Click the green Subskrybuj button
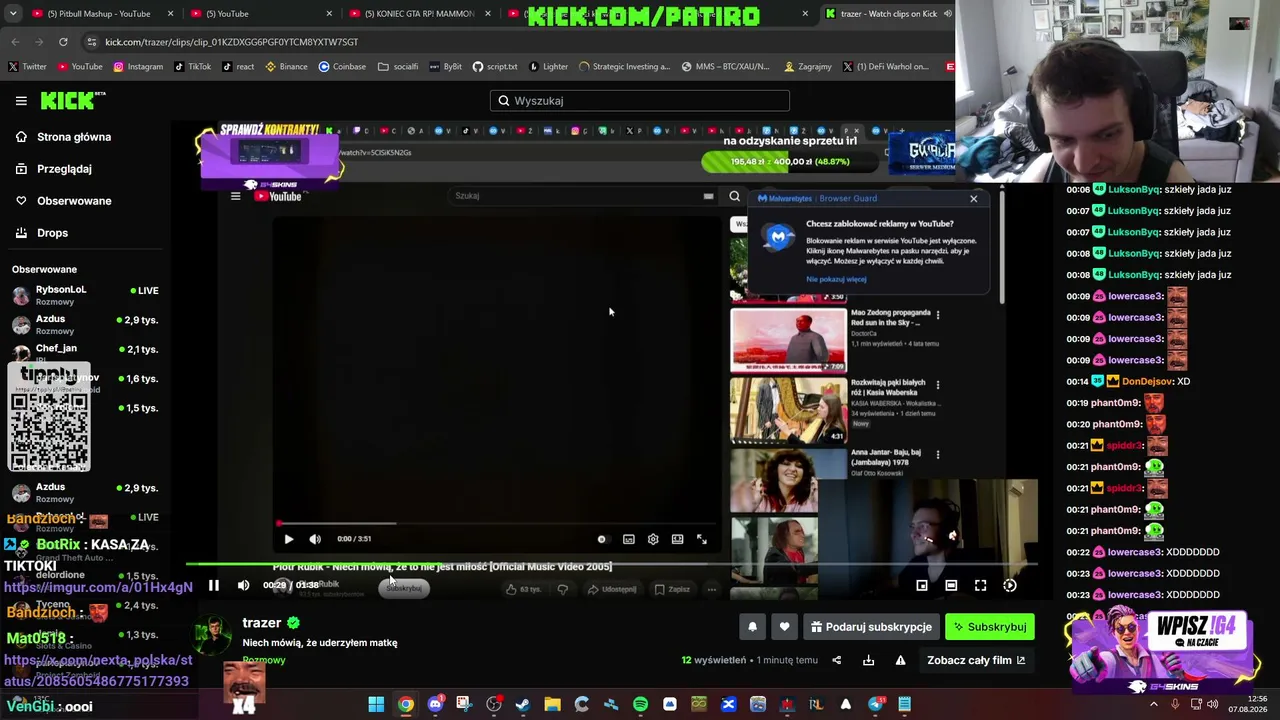The height and width of the screenshot is (720, 1280). (990, 627)
